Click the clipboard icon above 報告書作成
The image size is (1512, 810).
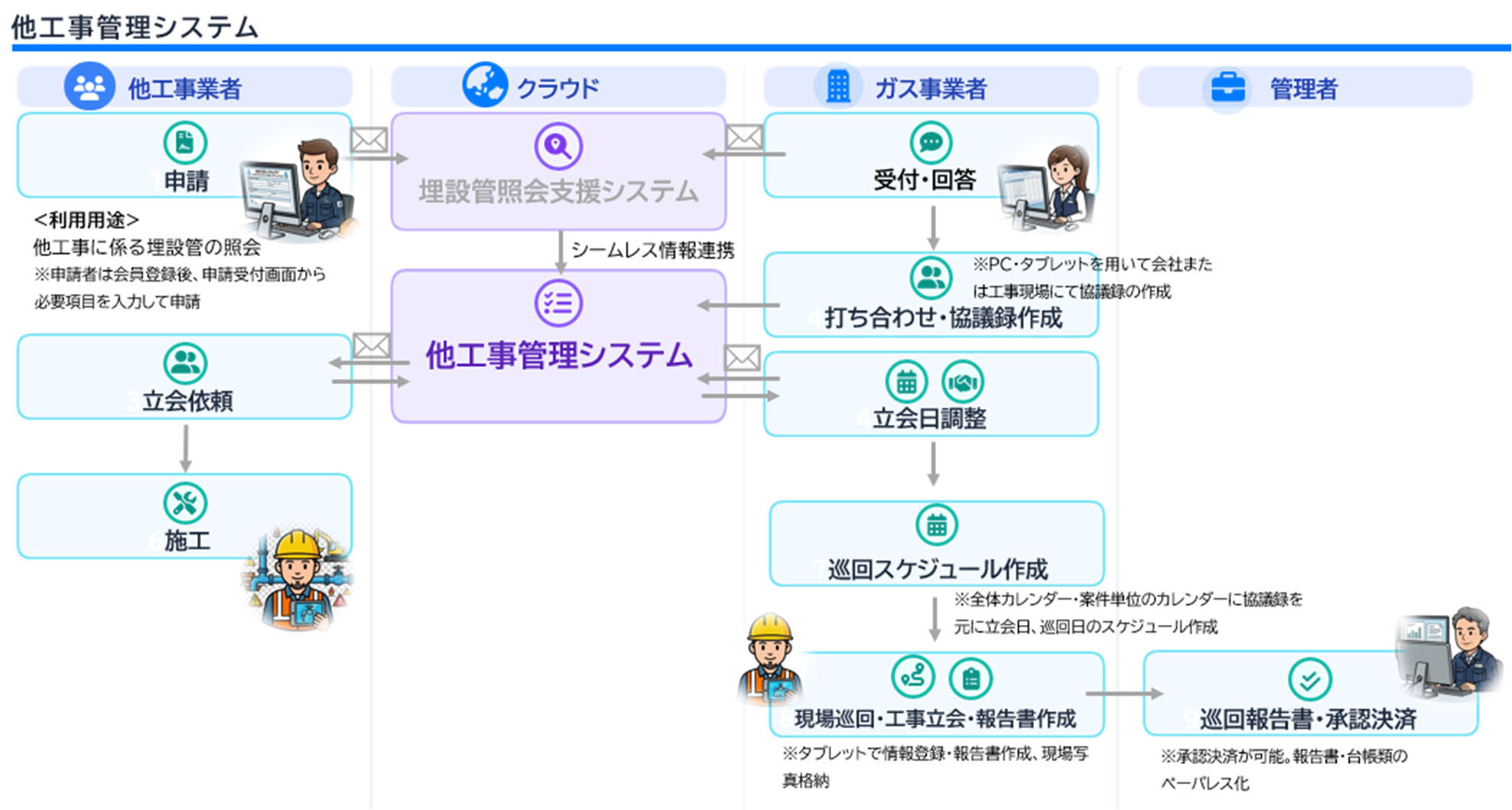(x=971, y=678)
